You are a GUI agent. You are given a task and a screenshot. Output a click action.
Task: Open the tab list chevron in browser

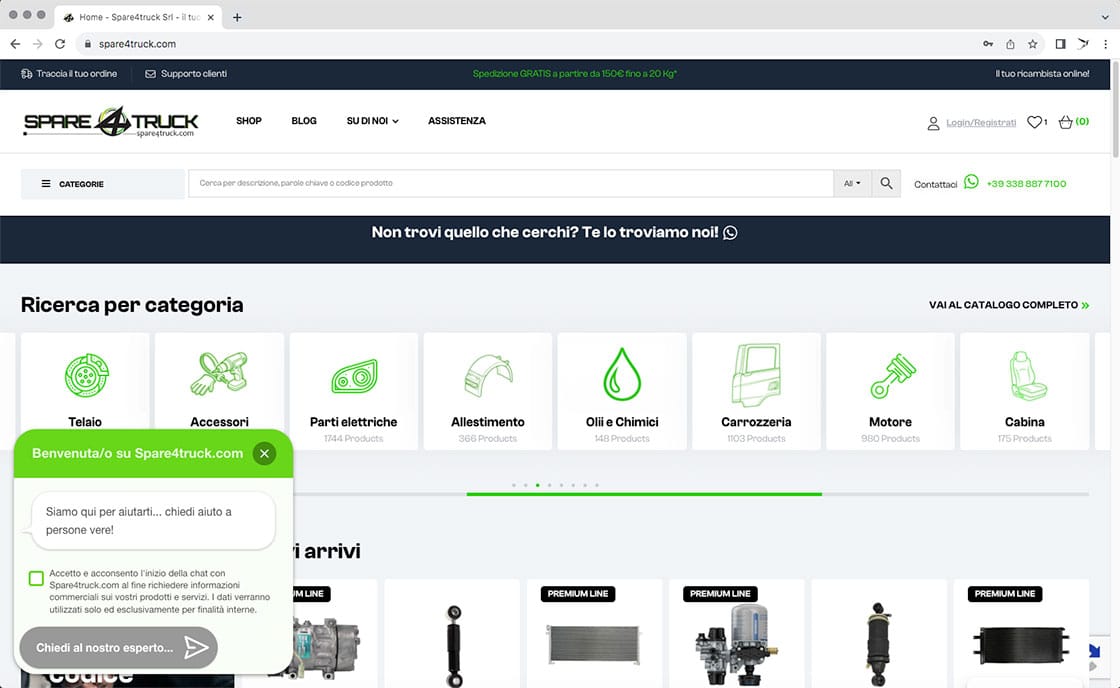click(x=1104, y=17)
